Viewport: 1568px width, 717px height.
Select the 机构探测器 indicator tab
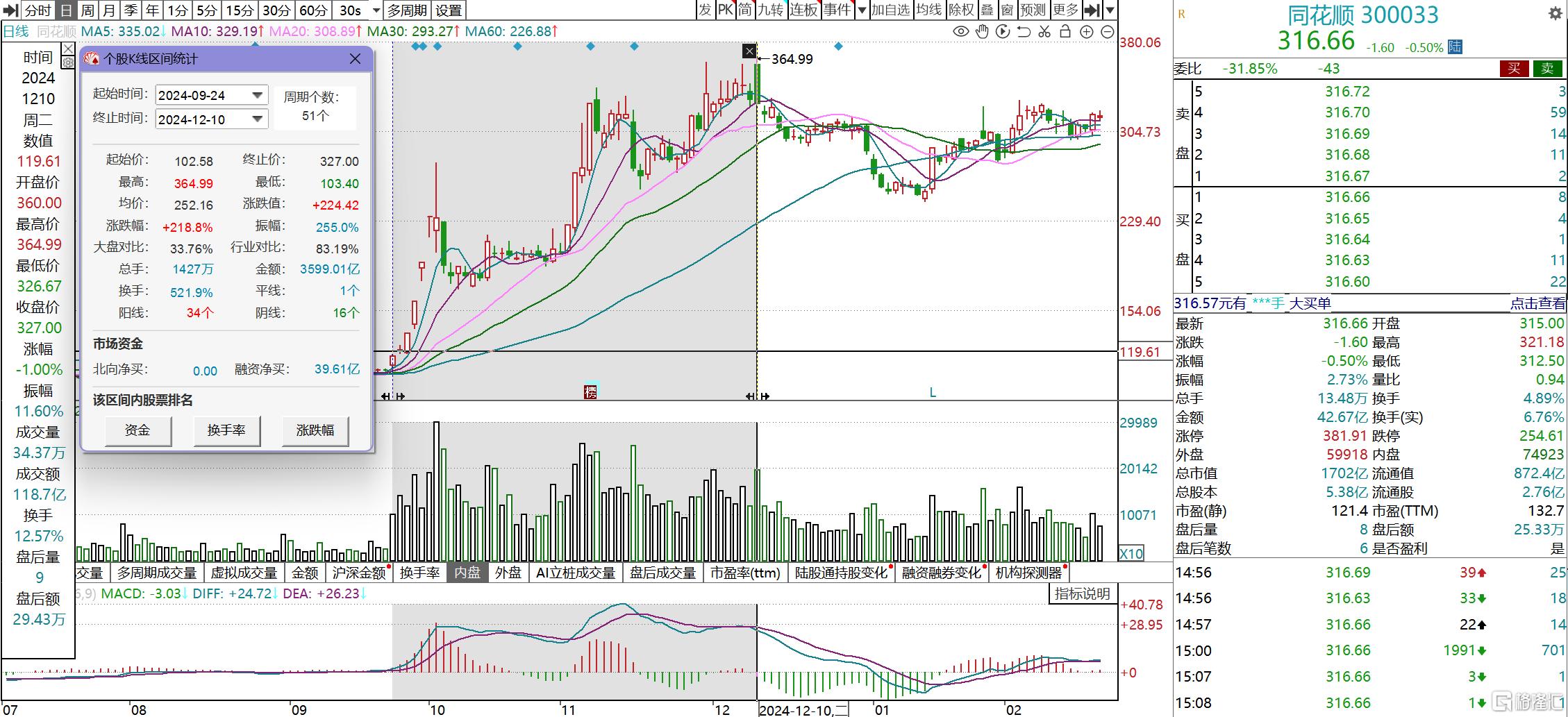pyautogui.click(x=1029, y=573)
